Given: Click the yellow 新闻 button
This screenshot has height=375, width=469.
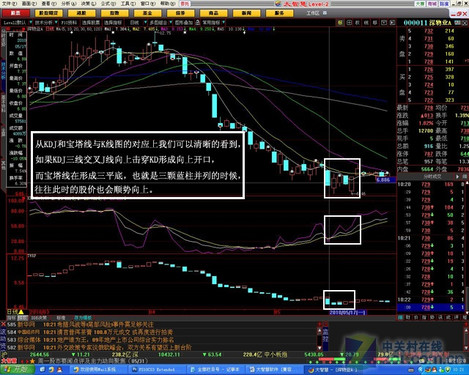Looking at the screenshot, I should coord(246,13).
